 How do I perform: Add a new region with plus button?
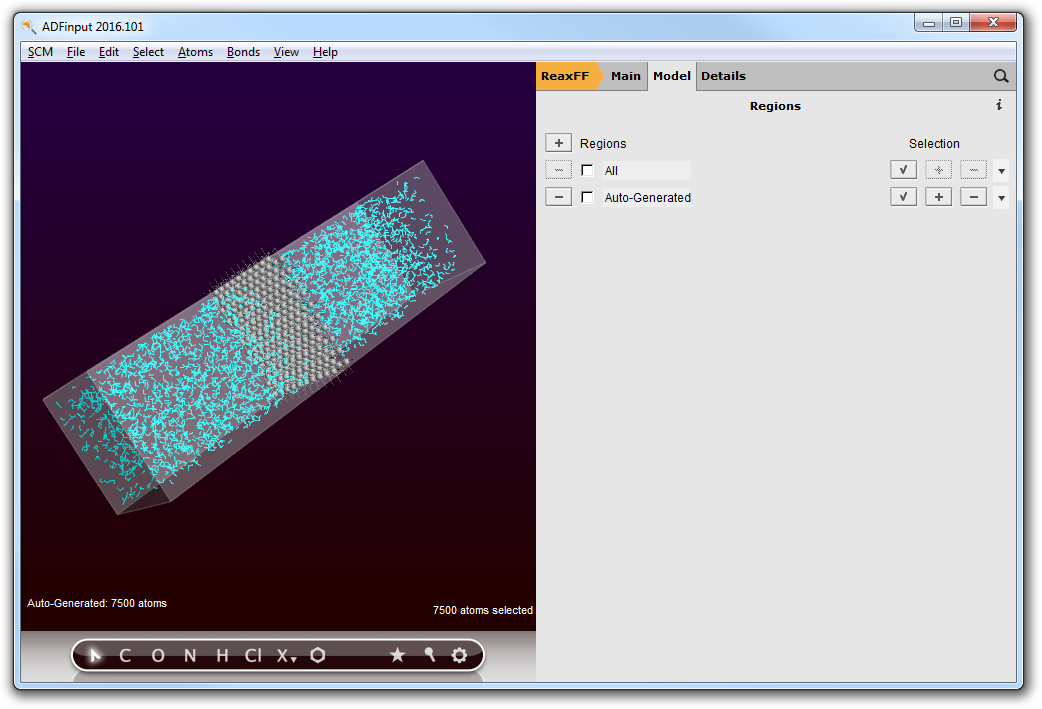click(558, 143)
